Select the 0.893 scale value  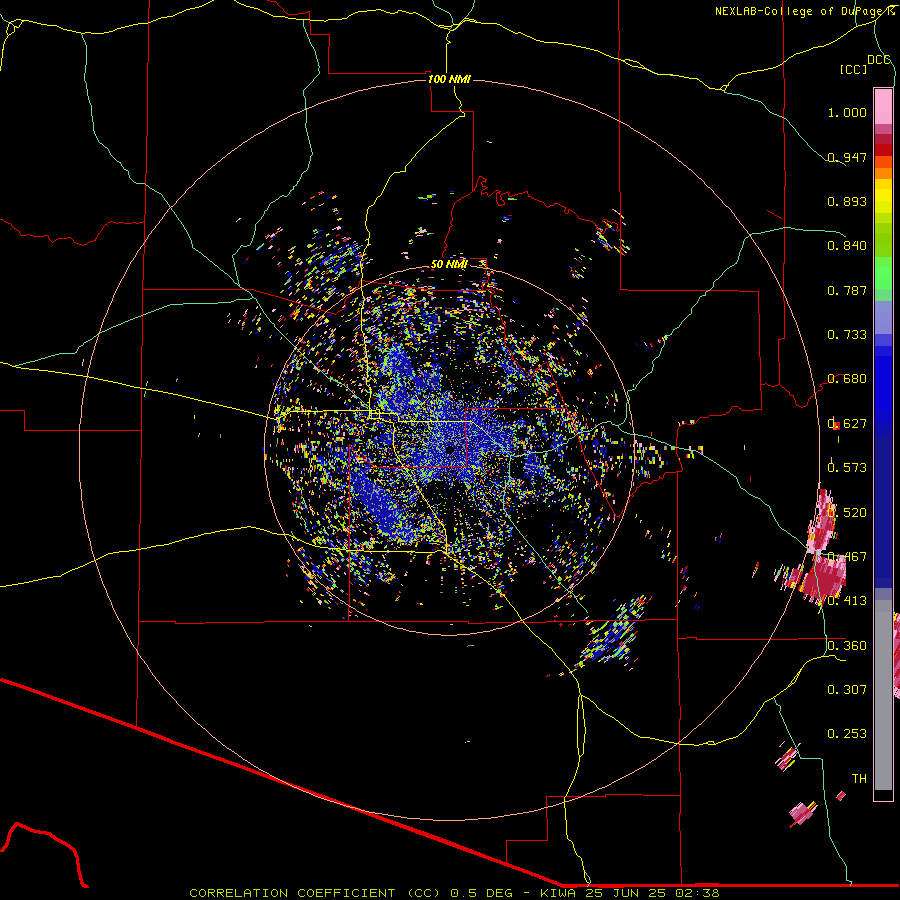click(847, 201)
